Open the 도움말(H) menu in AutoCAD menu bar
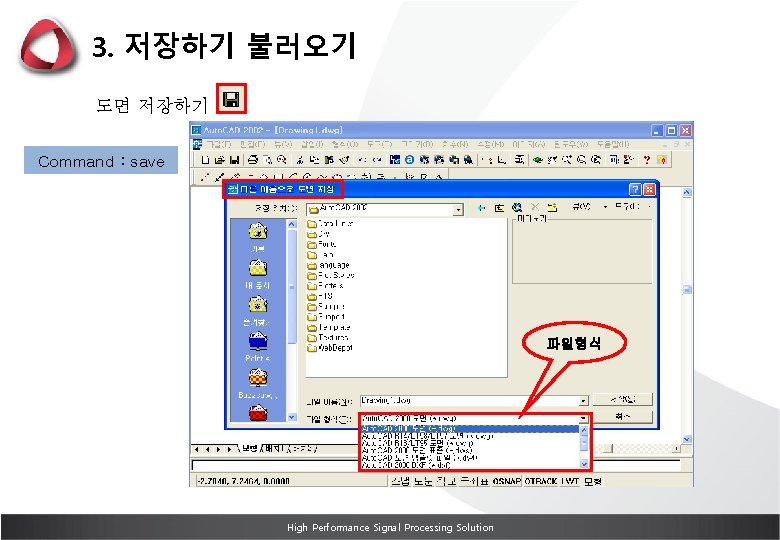The image size is (780, 540). tap(613, 144)
